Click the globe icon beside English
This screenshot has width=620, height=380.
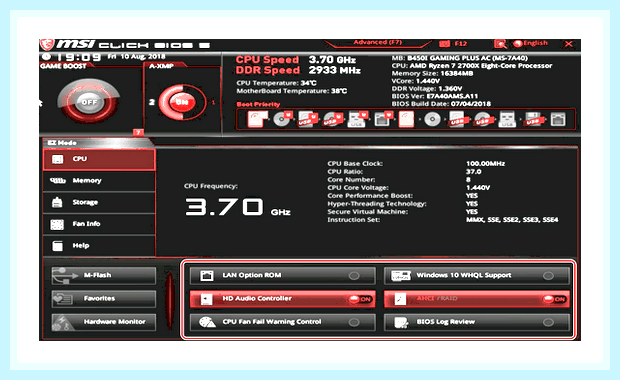point(517,43)
